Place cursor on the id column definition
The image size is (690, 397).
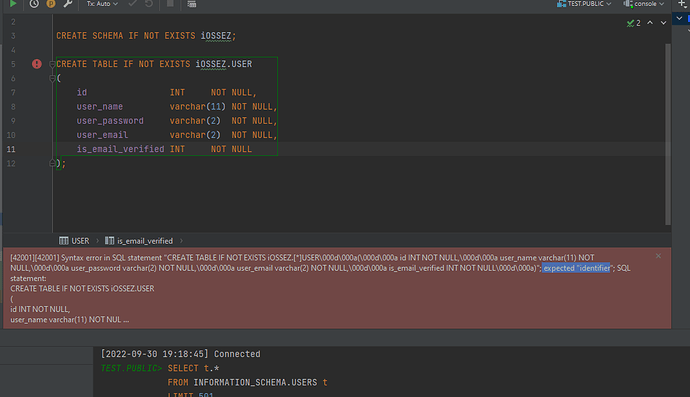pos(166,92)
